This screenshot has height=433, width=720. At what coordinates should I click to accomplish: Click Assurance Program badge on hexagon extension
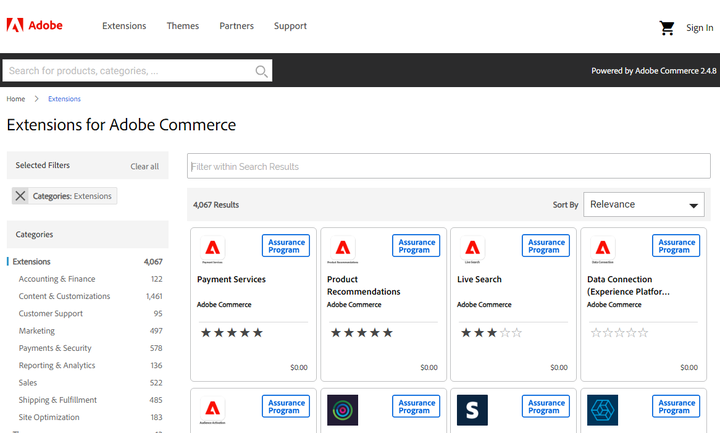click(676, 406)
